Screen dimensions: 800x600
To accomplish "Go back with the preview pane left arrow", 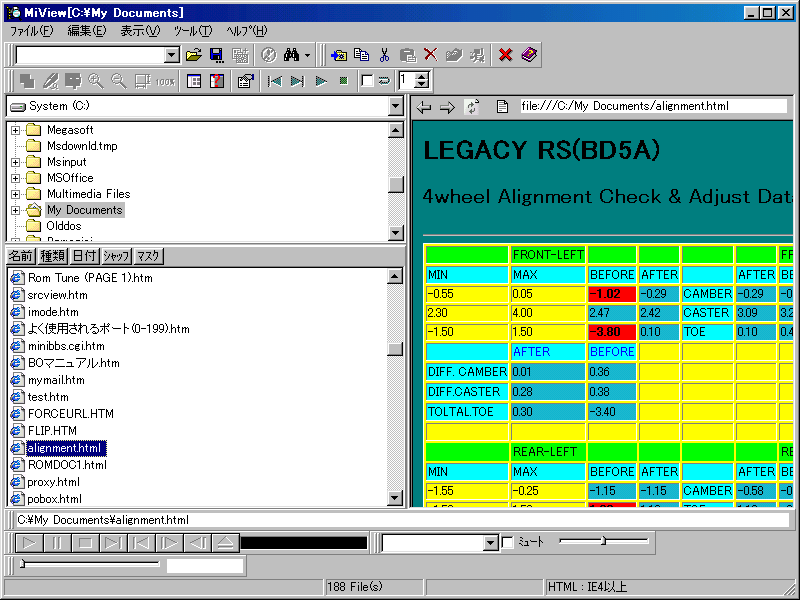I will click(423, 107).
